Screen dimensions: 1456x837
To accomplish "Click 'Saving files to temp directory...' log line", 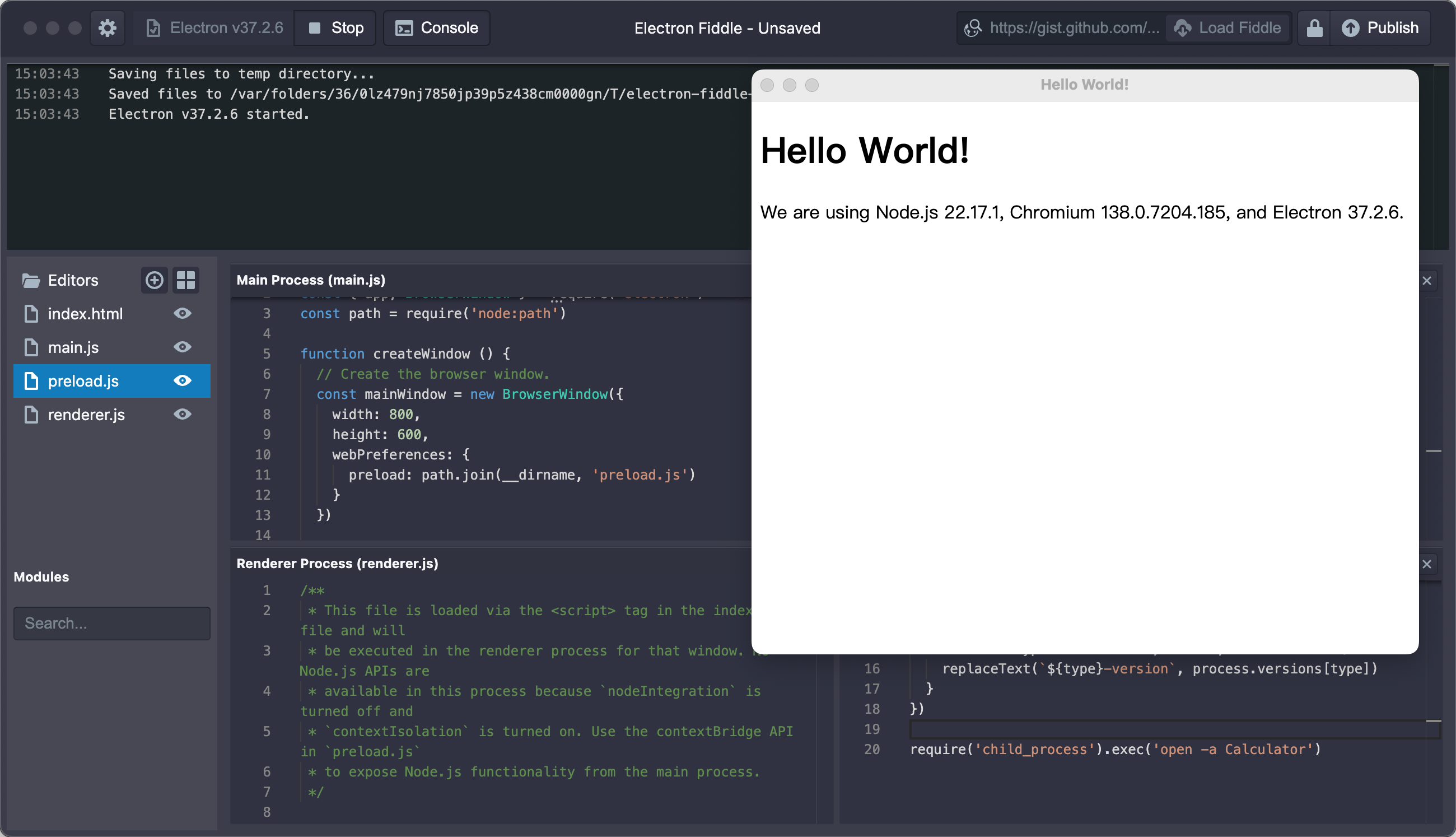I will point(241,73).
